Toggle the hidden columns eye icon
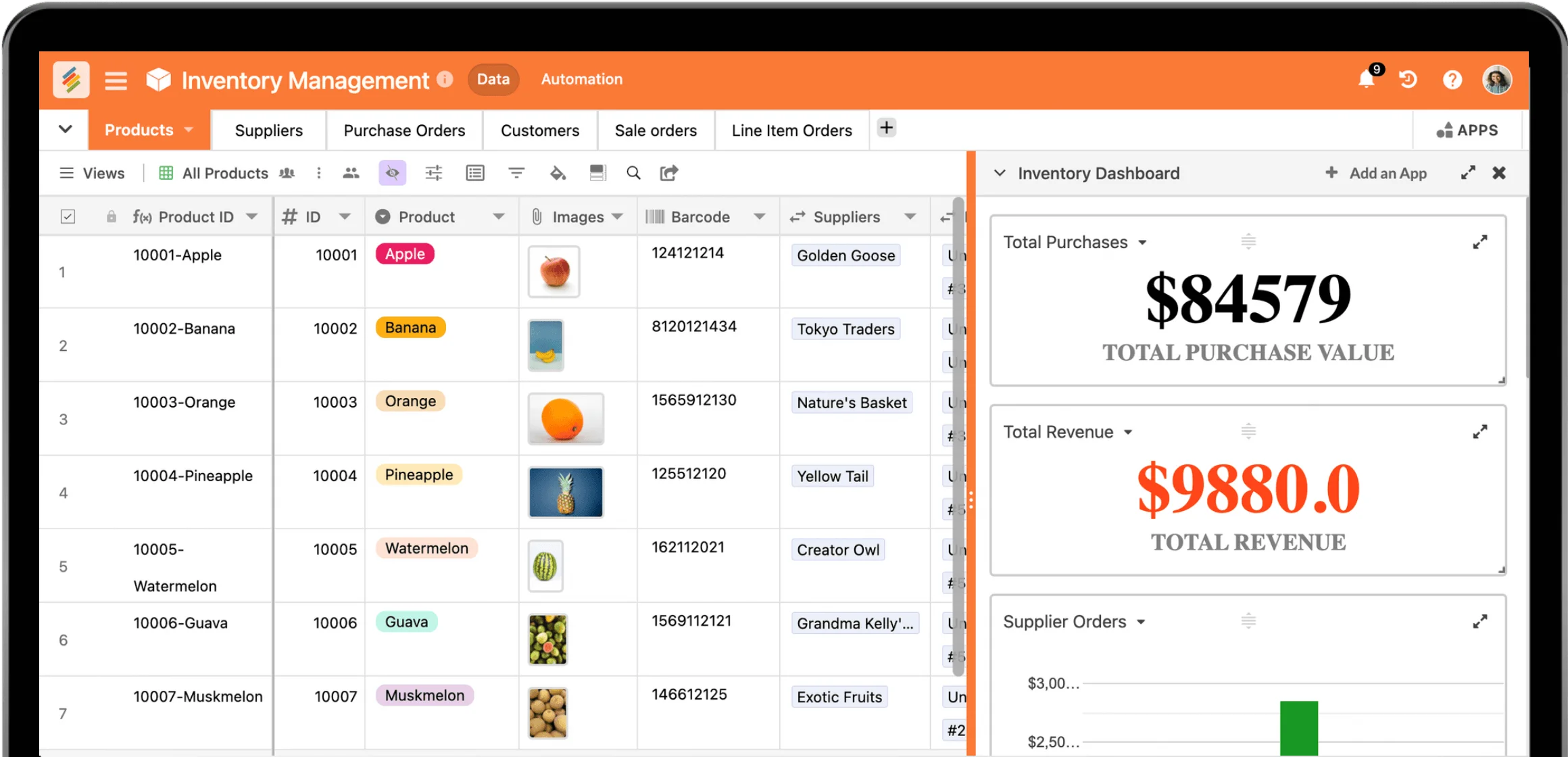Image resolution: width=1568 pixels, height=757 pixels. [x=392, y=173]
